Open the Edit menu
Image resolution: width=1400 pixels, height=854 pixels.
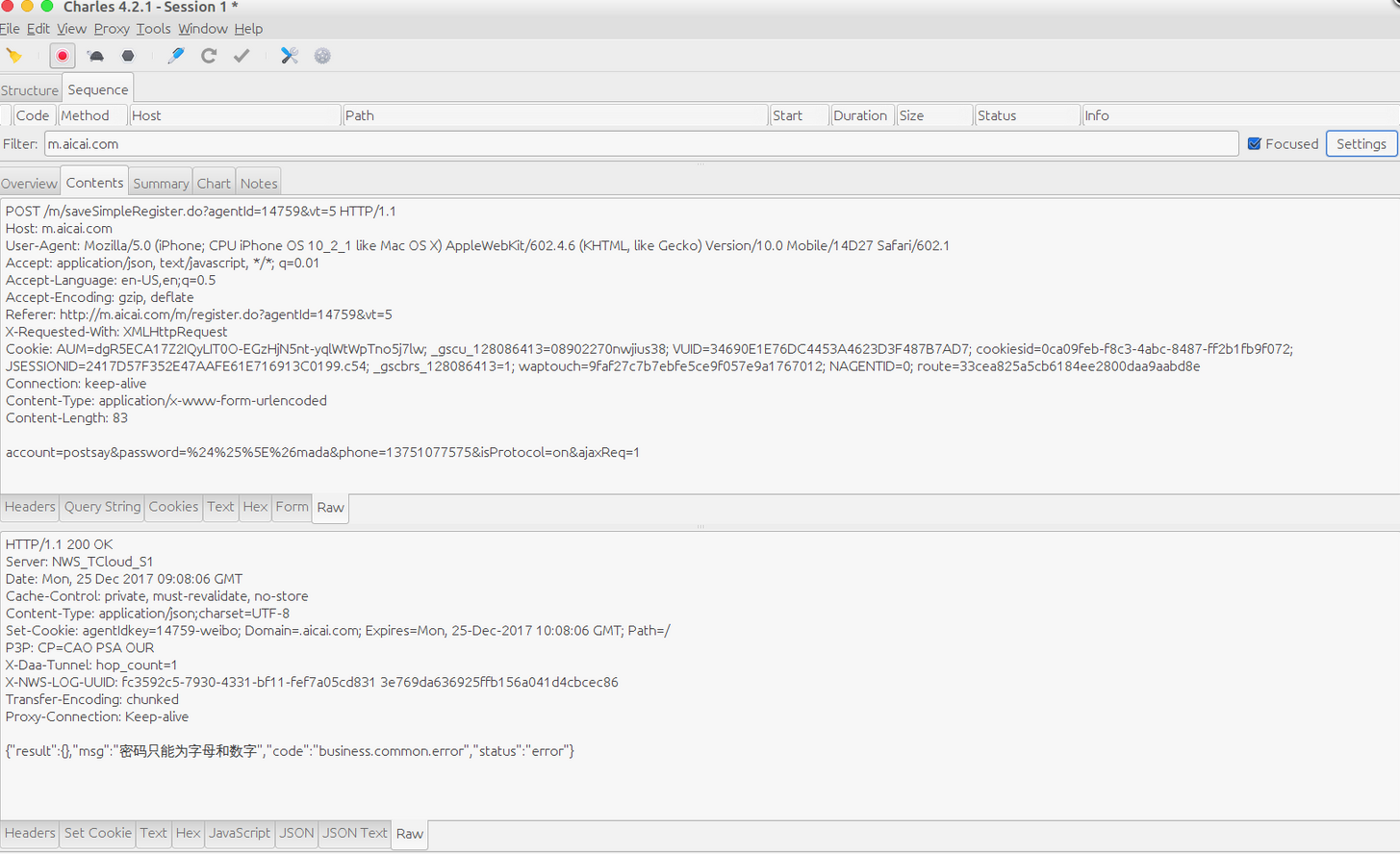(38, 29)
